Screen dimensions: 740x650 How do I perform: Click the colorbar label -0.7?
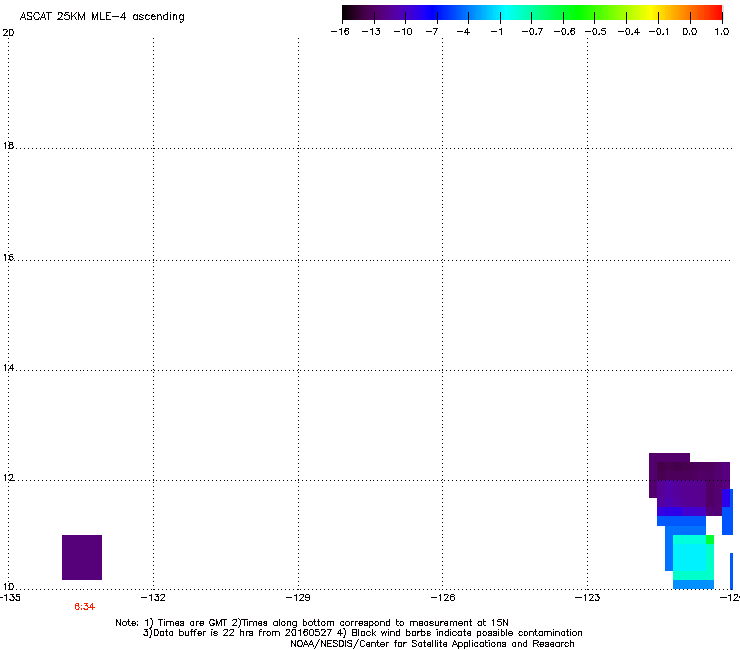(x=532, y=32)
